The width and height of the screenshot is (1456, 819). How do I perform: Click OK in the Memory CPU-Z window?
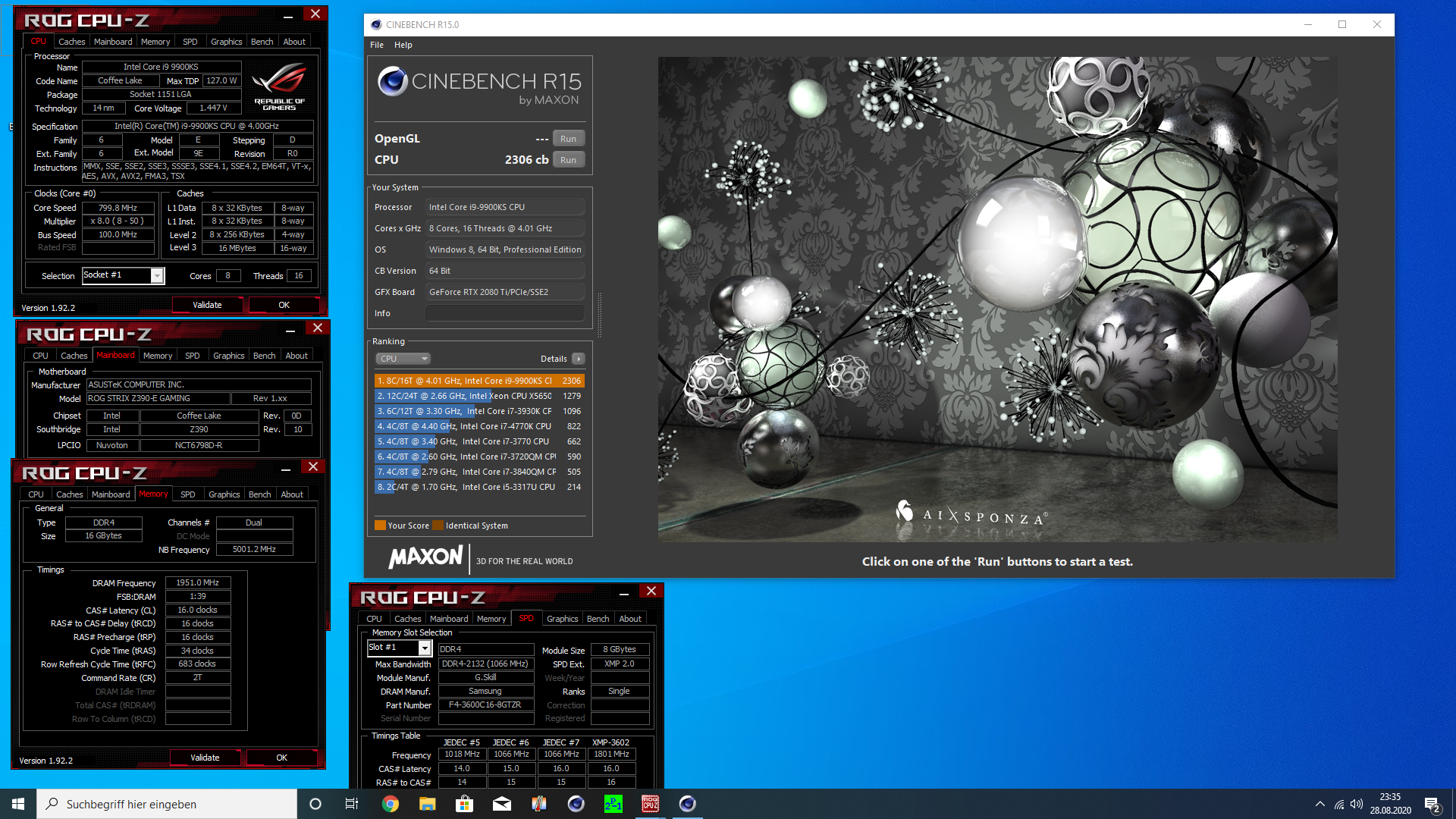point(281,758)
